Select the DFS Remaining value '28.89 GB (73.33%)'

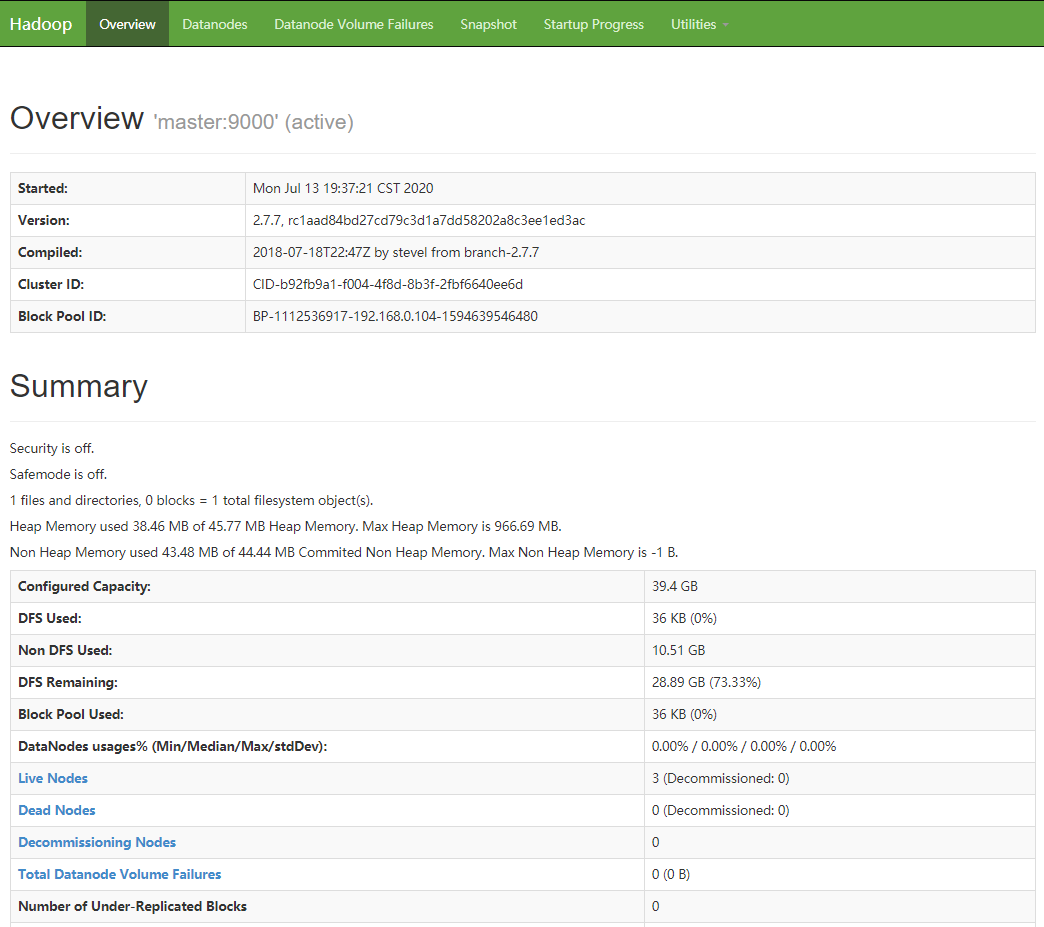pyautogui.click(x=706, y=682)
